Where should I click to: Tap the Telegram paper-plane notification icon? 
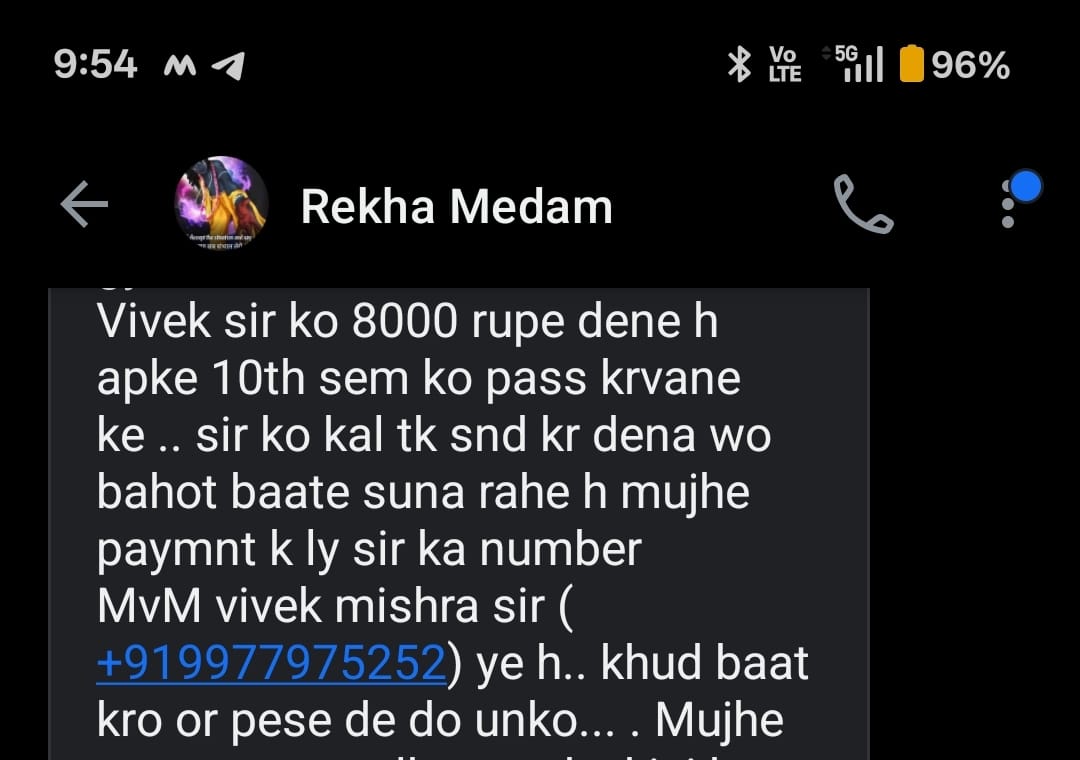[x=228, y=66]
